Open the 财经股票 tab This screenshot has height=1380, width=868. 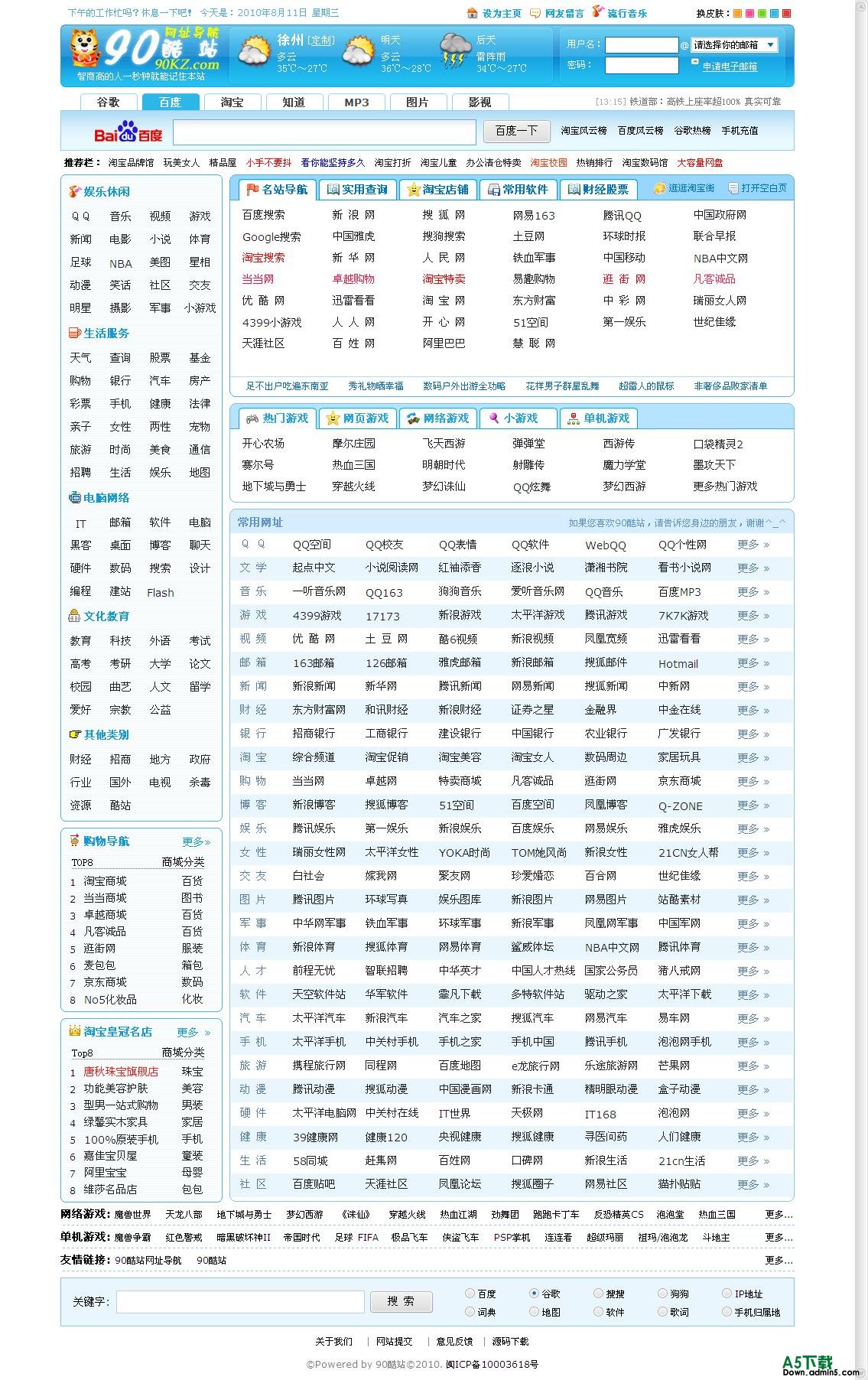[x=598, y=189]
